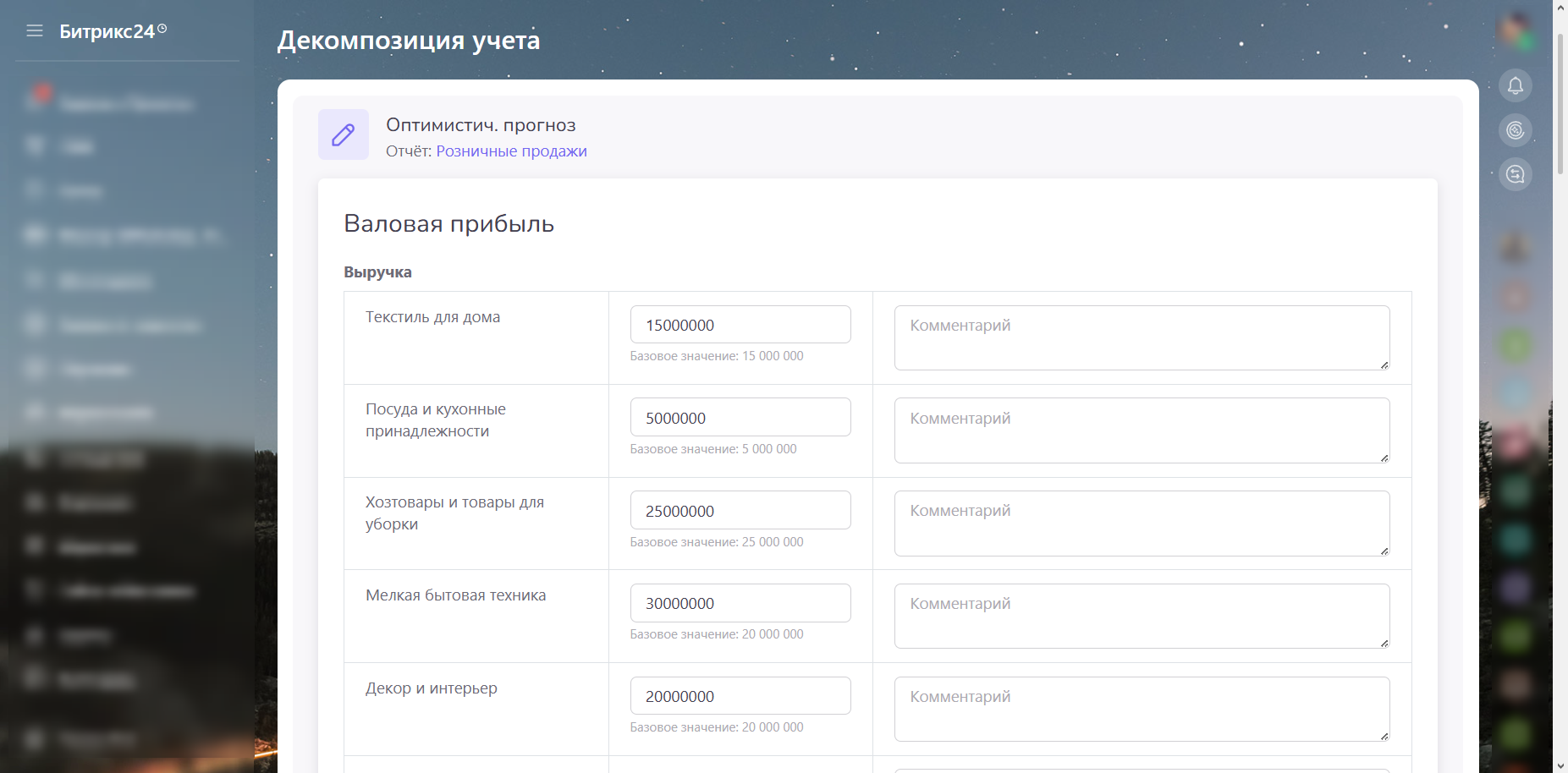
Task: Click the Битрикс24 logo
Action: 107,31
